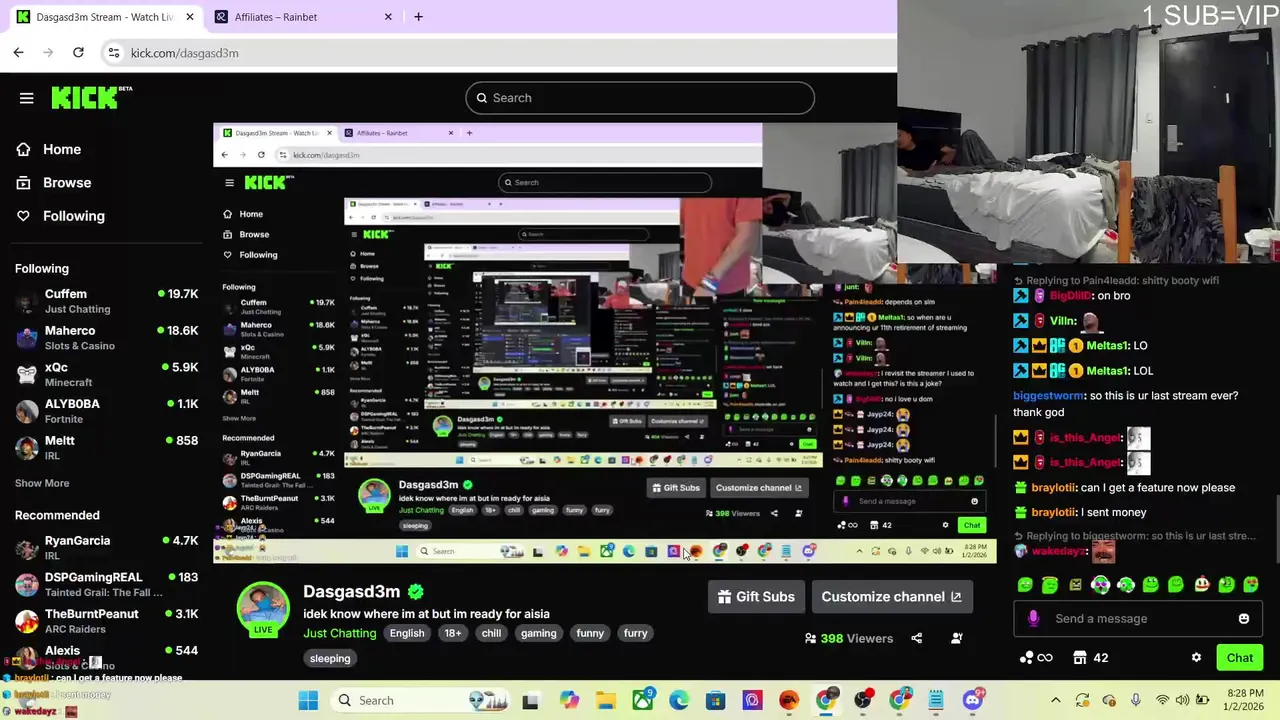
Task: Open TheBurntPeanut's ARC Raiders channel
Action: [106, 621]
